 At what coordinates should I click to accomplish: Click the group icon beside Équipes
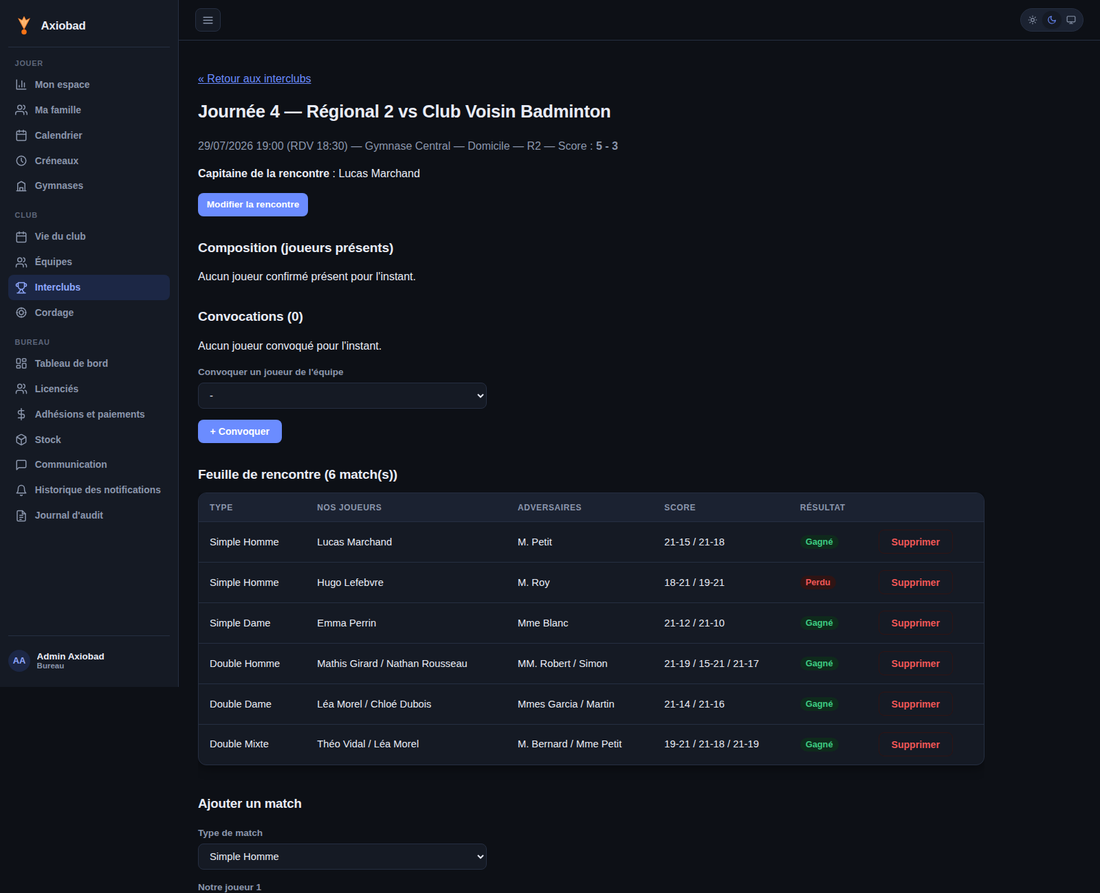pos(21,262)
